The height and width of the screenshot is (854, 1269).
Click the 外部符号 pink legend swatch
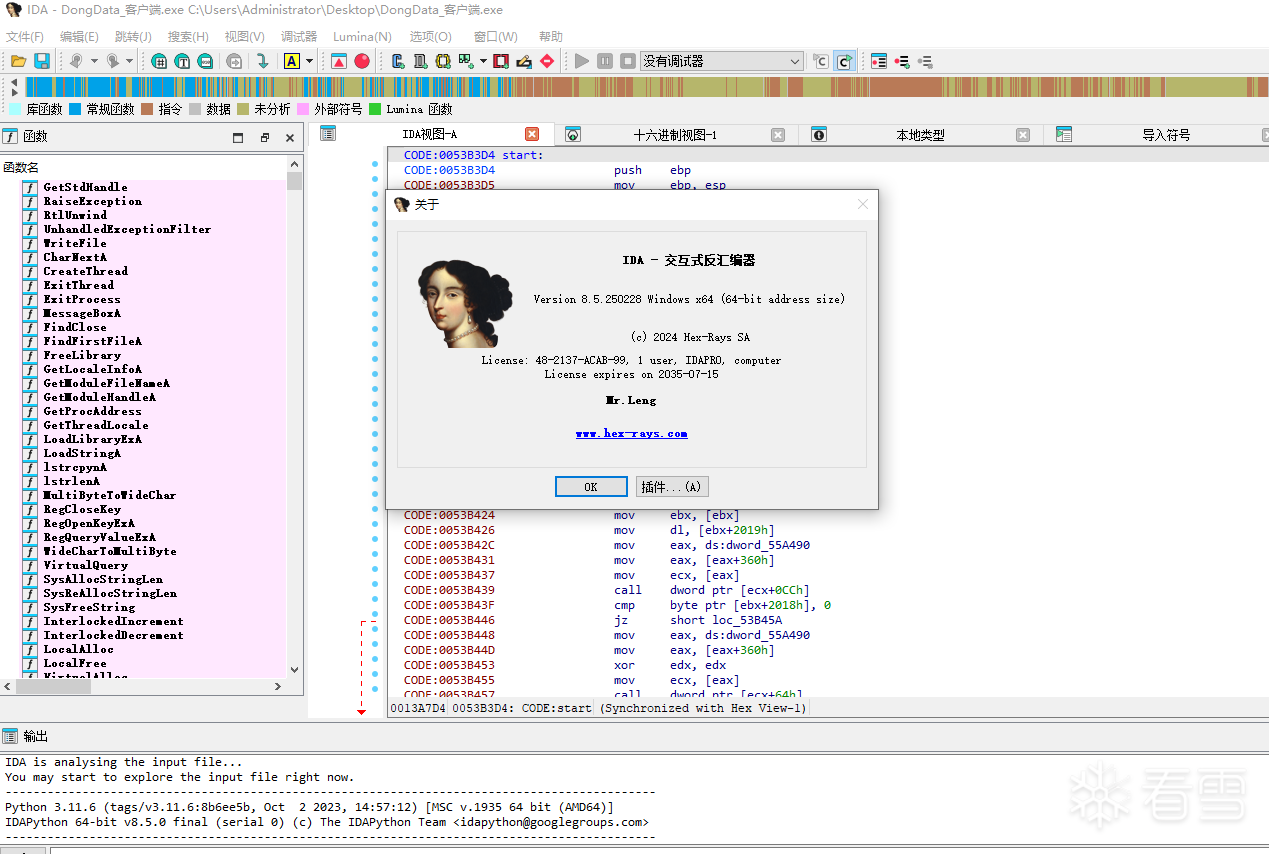pos(303,109)
